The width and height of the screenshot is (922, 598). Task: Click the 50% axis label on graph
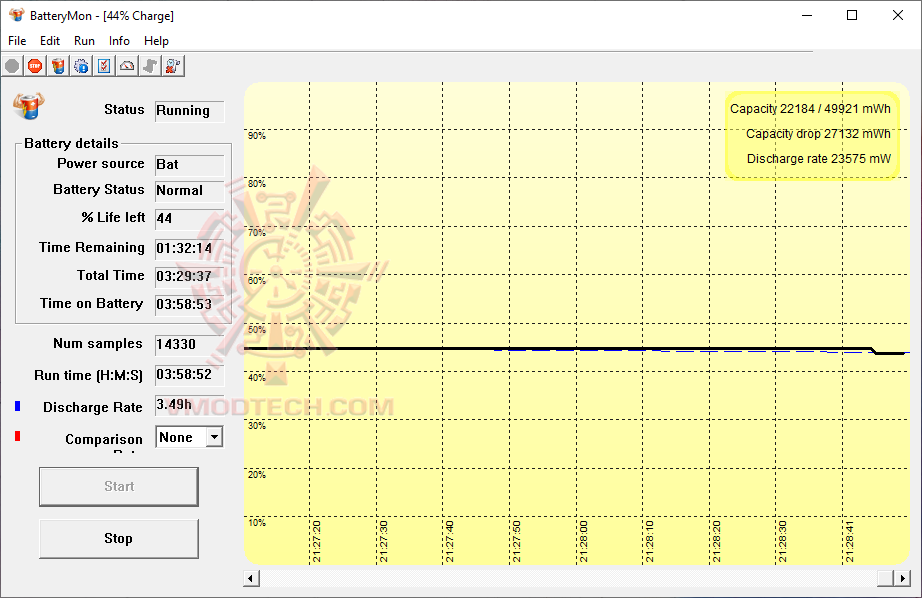click(x=257, y=329)
